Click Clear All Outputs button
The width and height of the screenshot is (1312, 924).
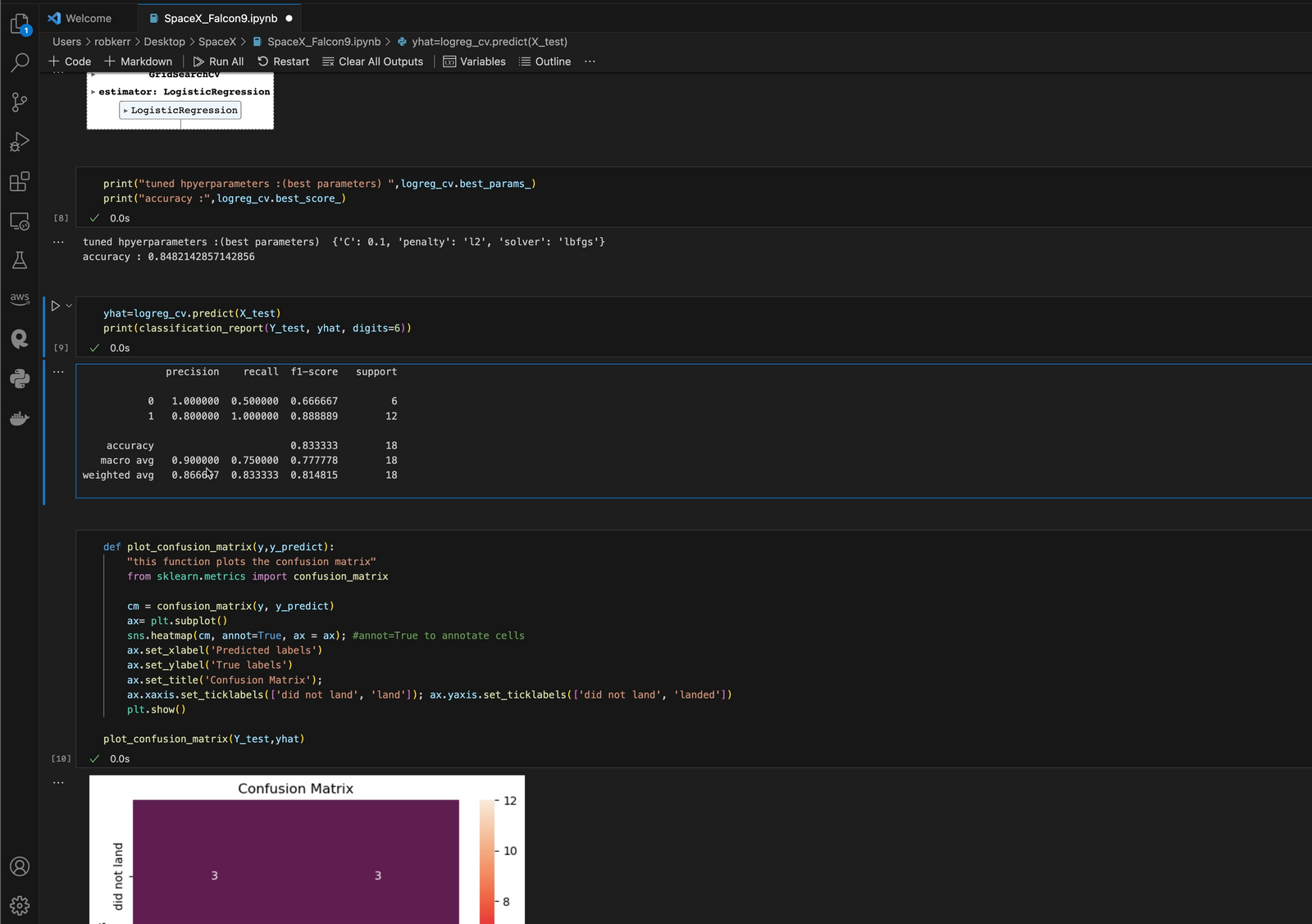(373, 61)
